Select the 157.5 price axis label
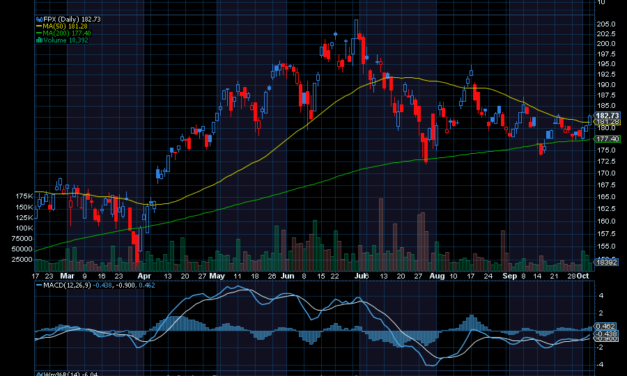Screen dimensions: 627x376 (606, 234)
